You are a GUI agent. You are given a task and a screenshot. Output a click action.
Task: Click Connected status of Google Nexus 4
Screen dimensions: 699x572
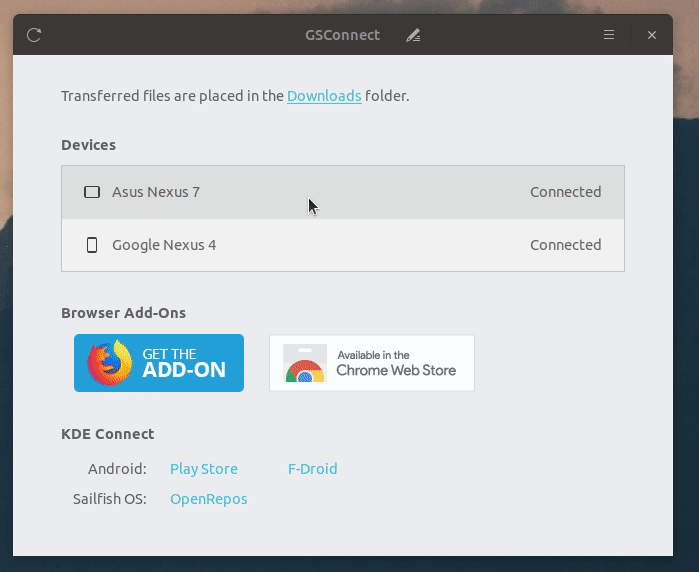(x=565, y=245)
